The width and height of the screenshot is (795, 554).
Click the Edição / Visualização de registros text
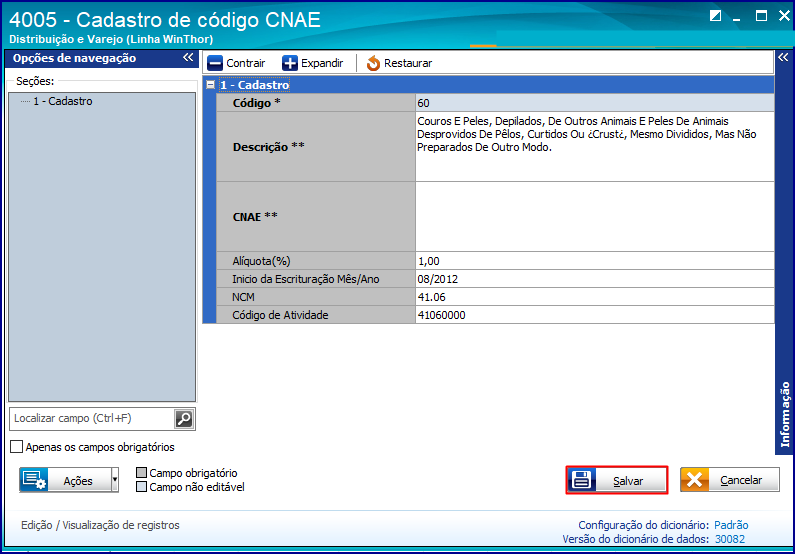click(x=100, y=525)
